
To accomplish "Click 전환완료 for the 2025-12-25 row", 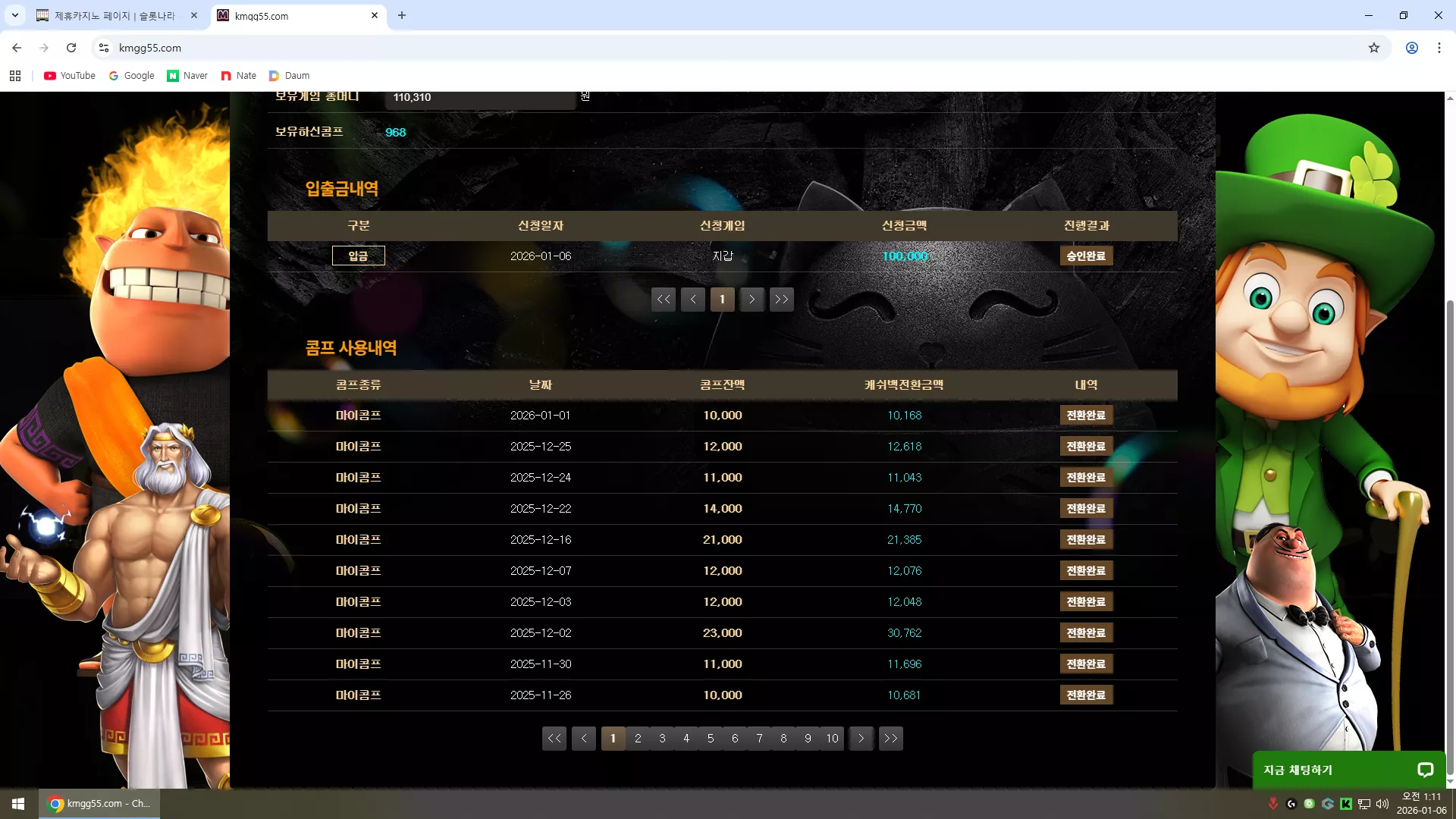I will tap(1086, 447).
